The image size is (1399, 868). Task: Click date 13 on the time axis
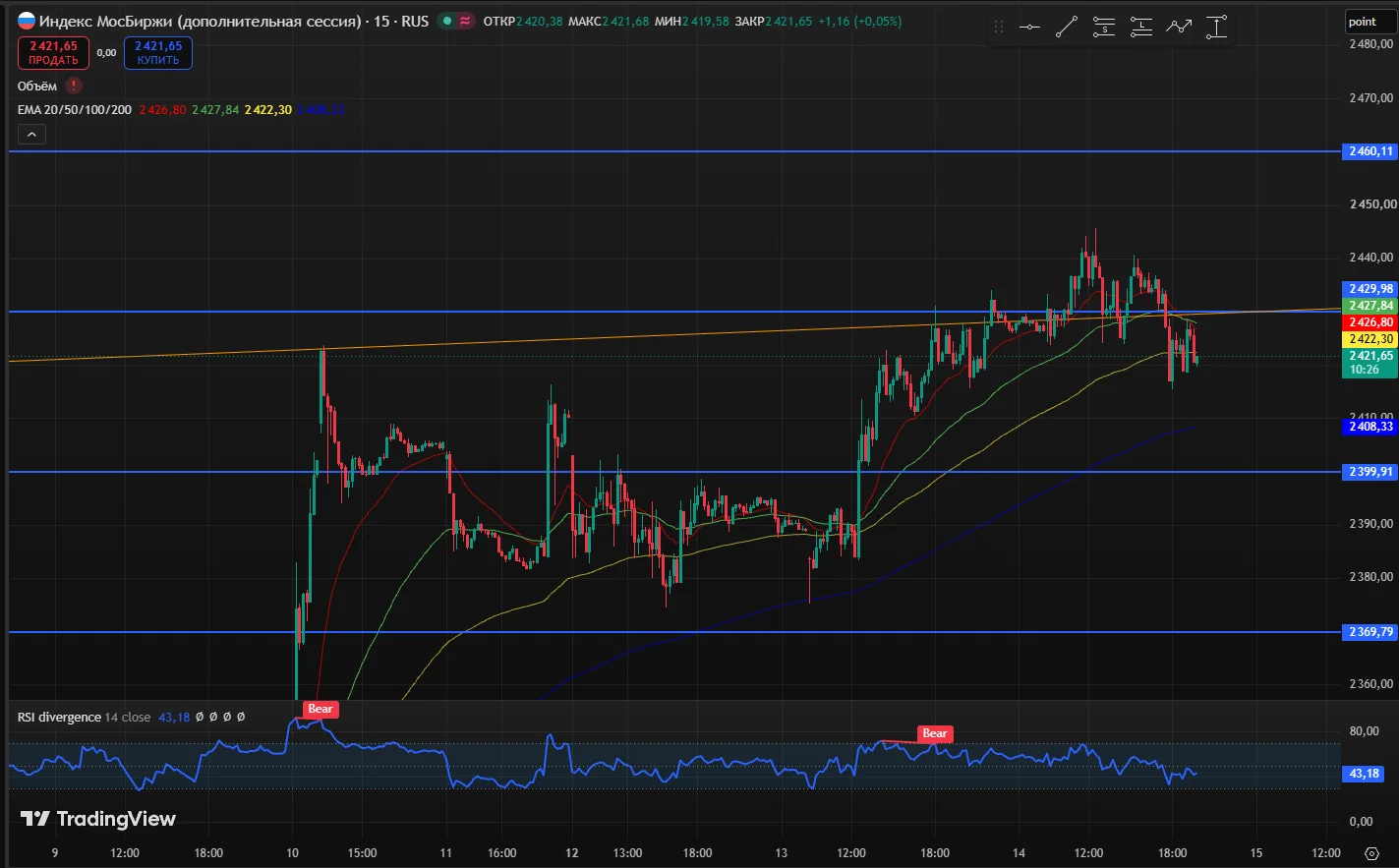[x=782, y=852]
